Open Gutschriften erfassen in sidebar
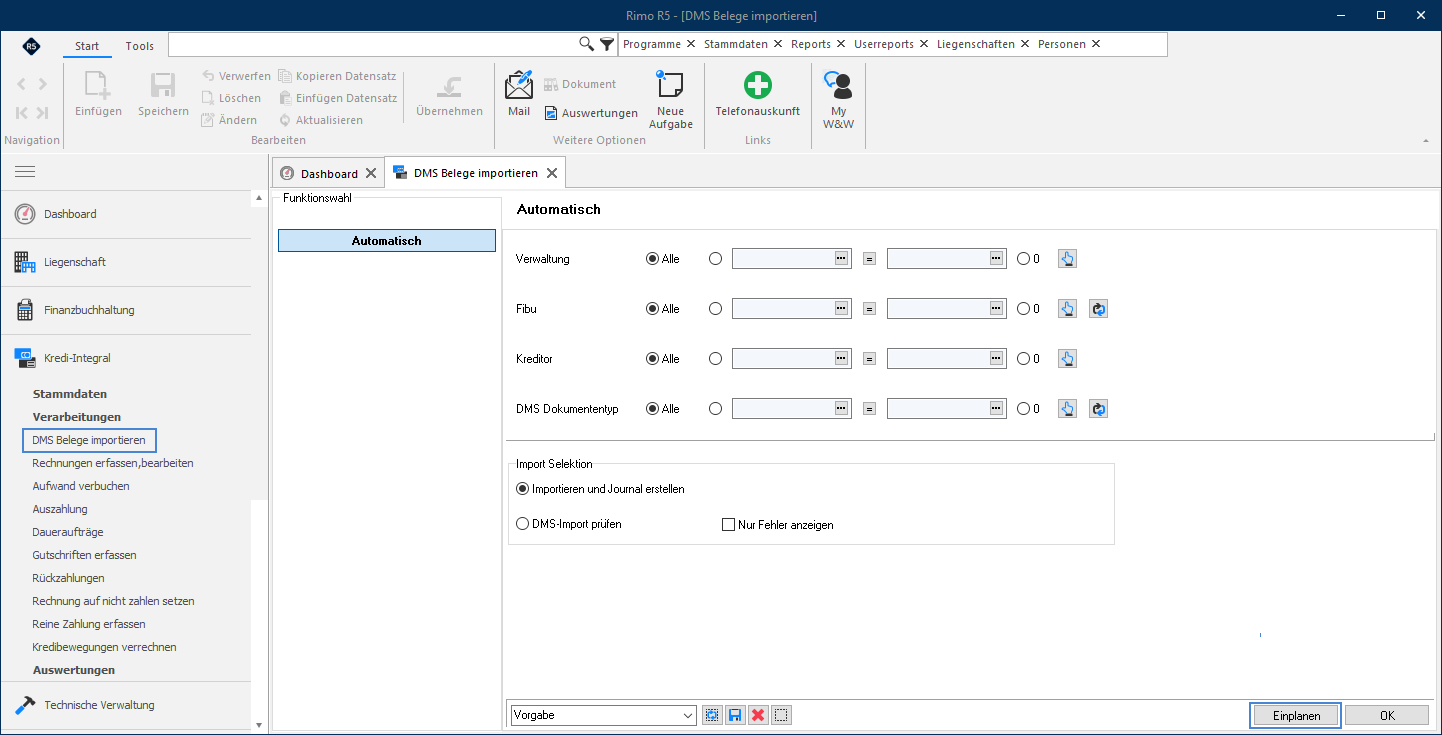 point(84,555)
